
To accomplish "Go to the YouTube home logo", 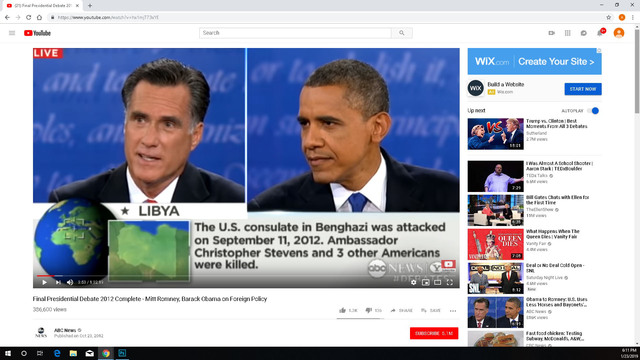I will coord(37,33).
